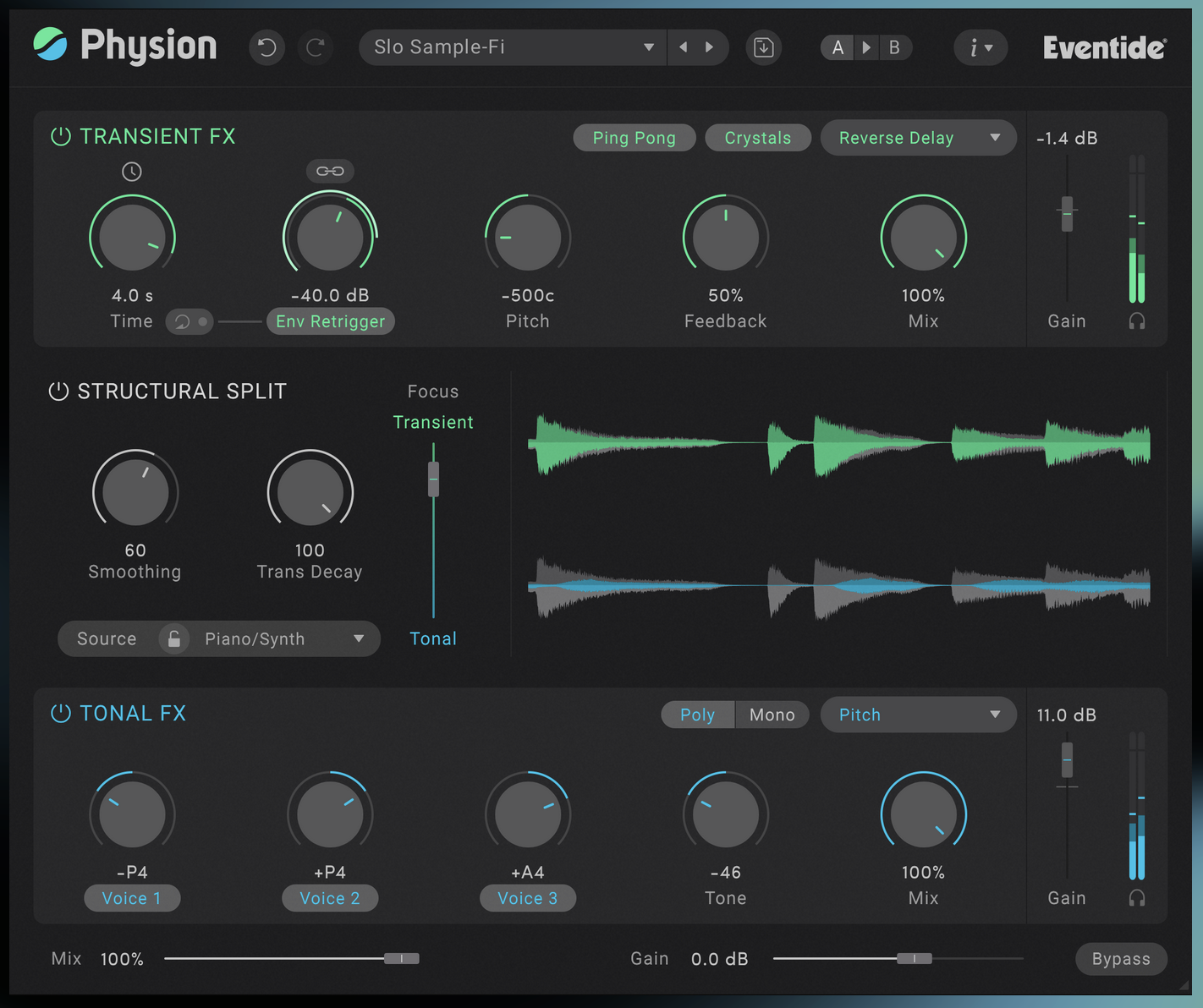
Task: Toggle the Source lock icon
Action: 173,638
